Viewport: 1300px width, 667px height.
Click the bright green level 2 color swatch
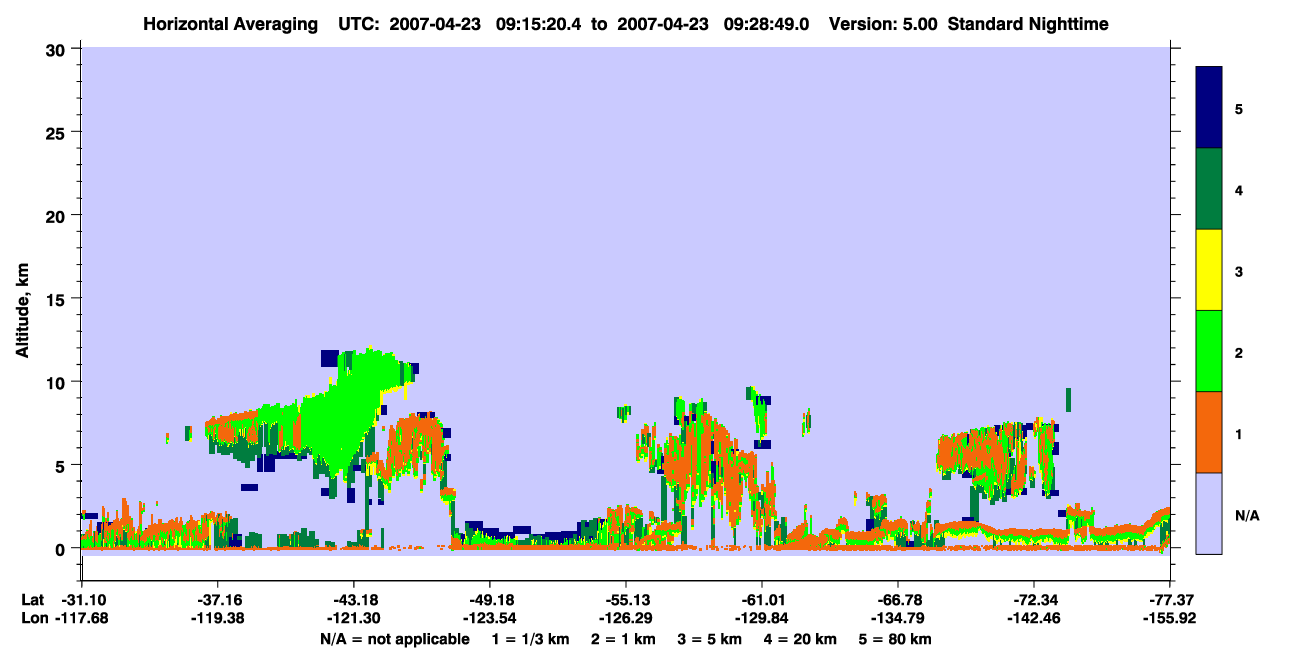1209,351
